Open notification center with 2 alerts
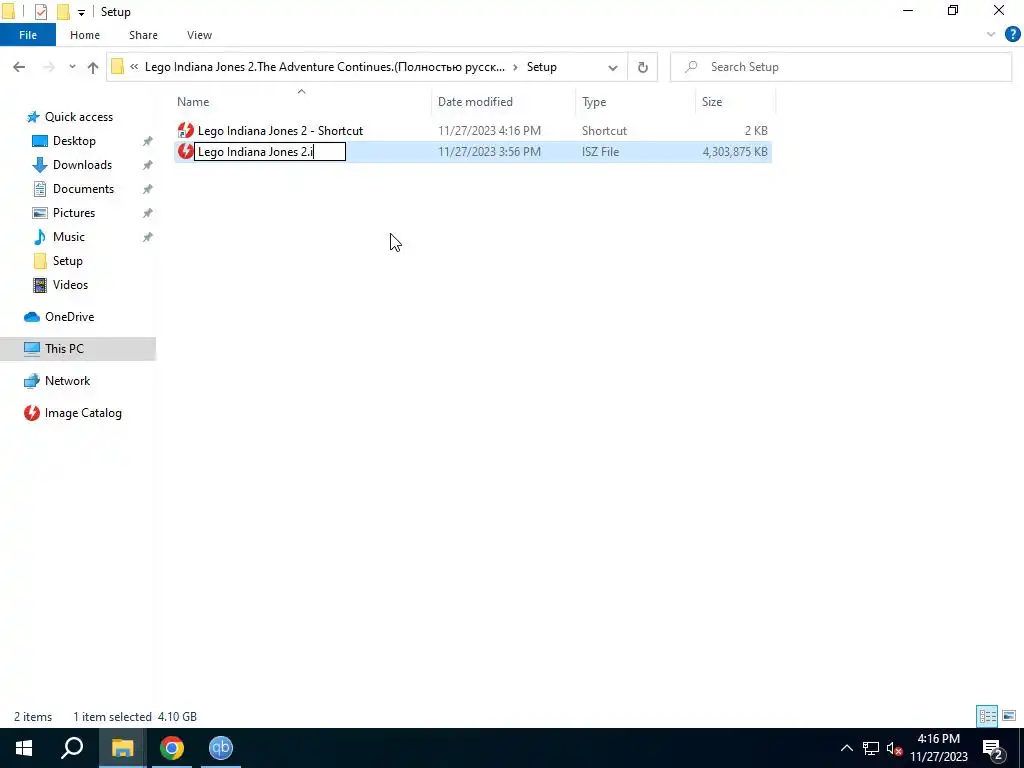 (x=993, y=748)
